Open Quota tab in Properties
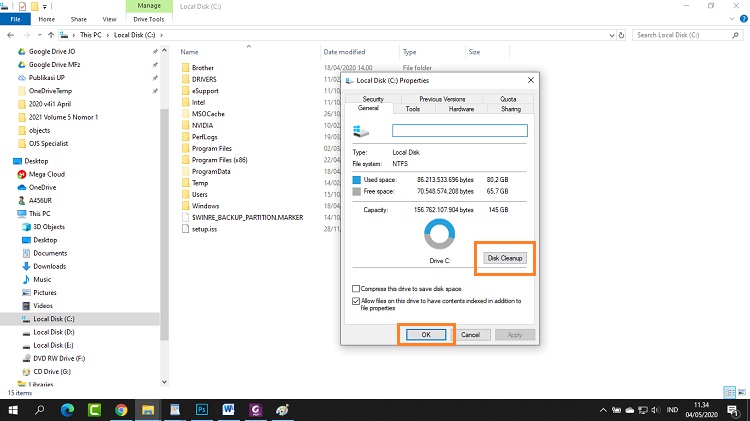Screen dimensions: 750x421 [x=508, y=99]
